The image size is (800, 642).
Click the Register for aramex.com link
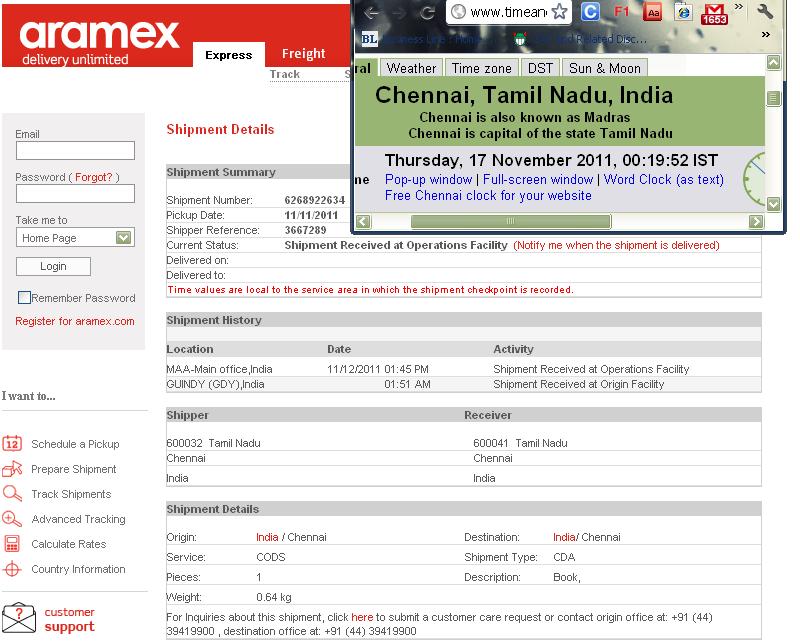[x=75, y=321]
